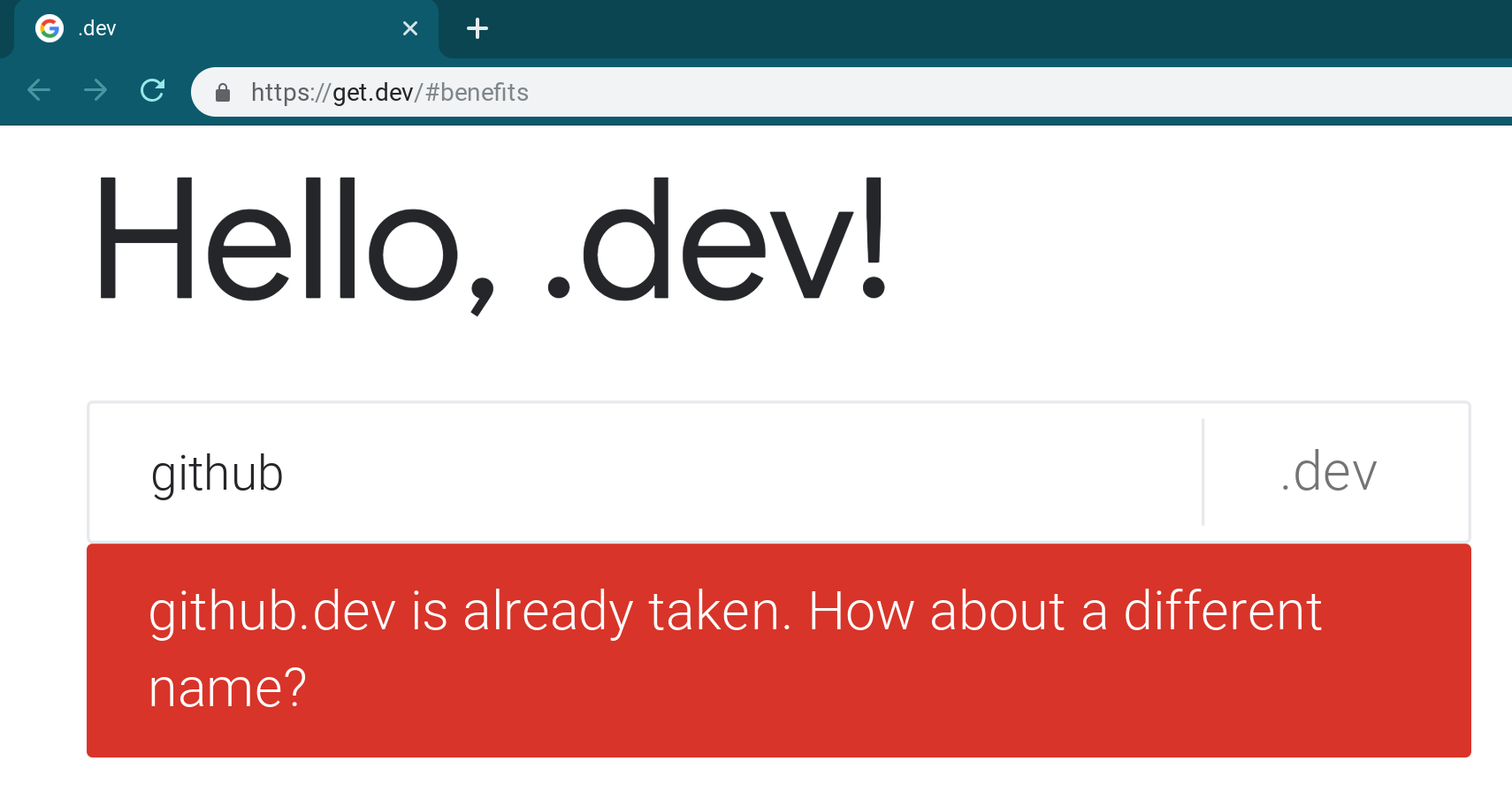Open a new tab with the plus button

[477, 28]
